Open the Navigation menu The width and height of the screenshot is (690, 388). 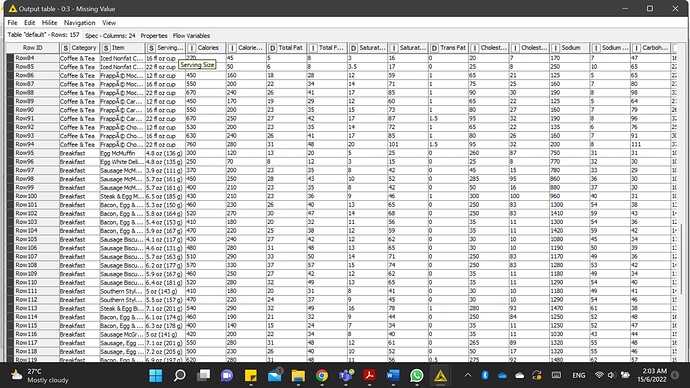pyautogui.click(x=79, y=22)
